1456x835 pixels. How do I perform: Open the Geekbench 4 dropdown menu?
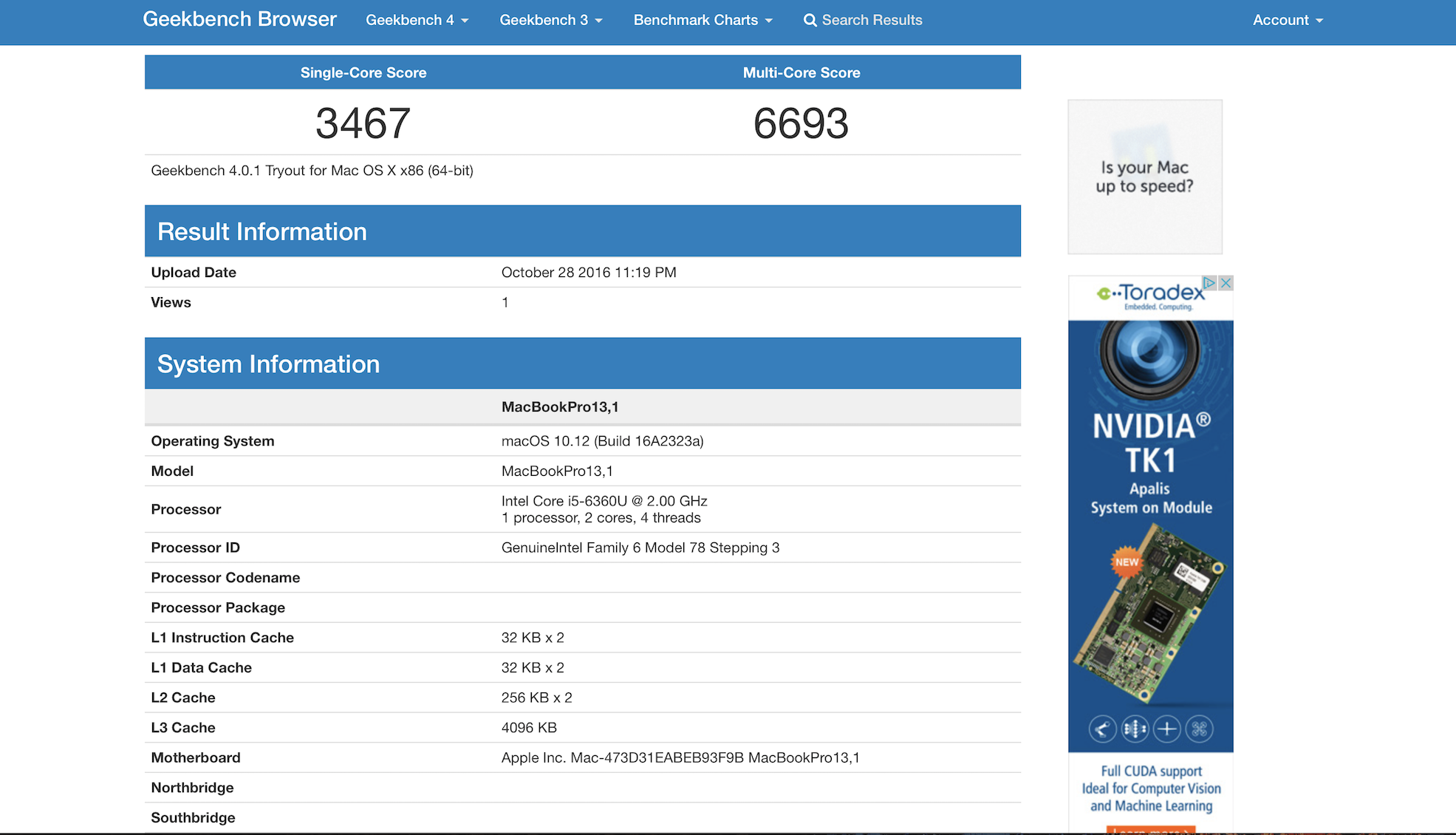417,21
